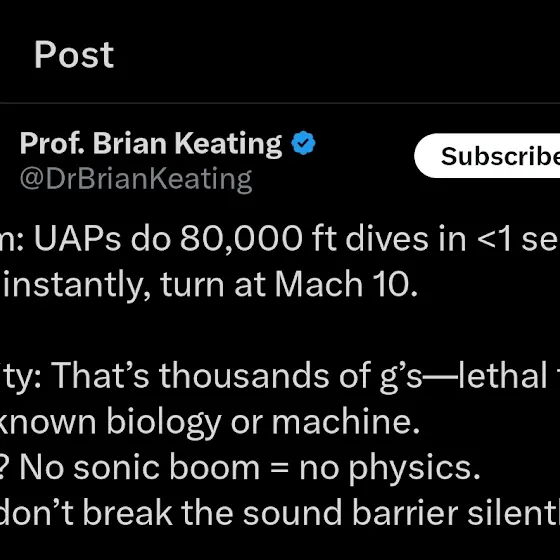The image size is (560, 560).
Task: Click the equals sign in the sonic boom line
Action: click(279, 469)
